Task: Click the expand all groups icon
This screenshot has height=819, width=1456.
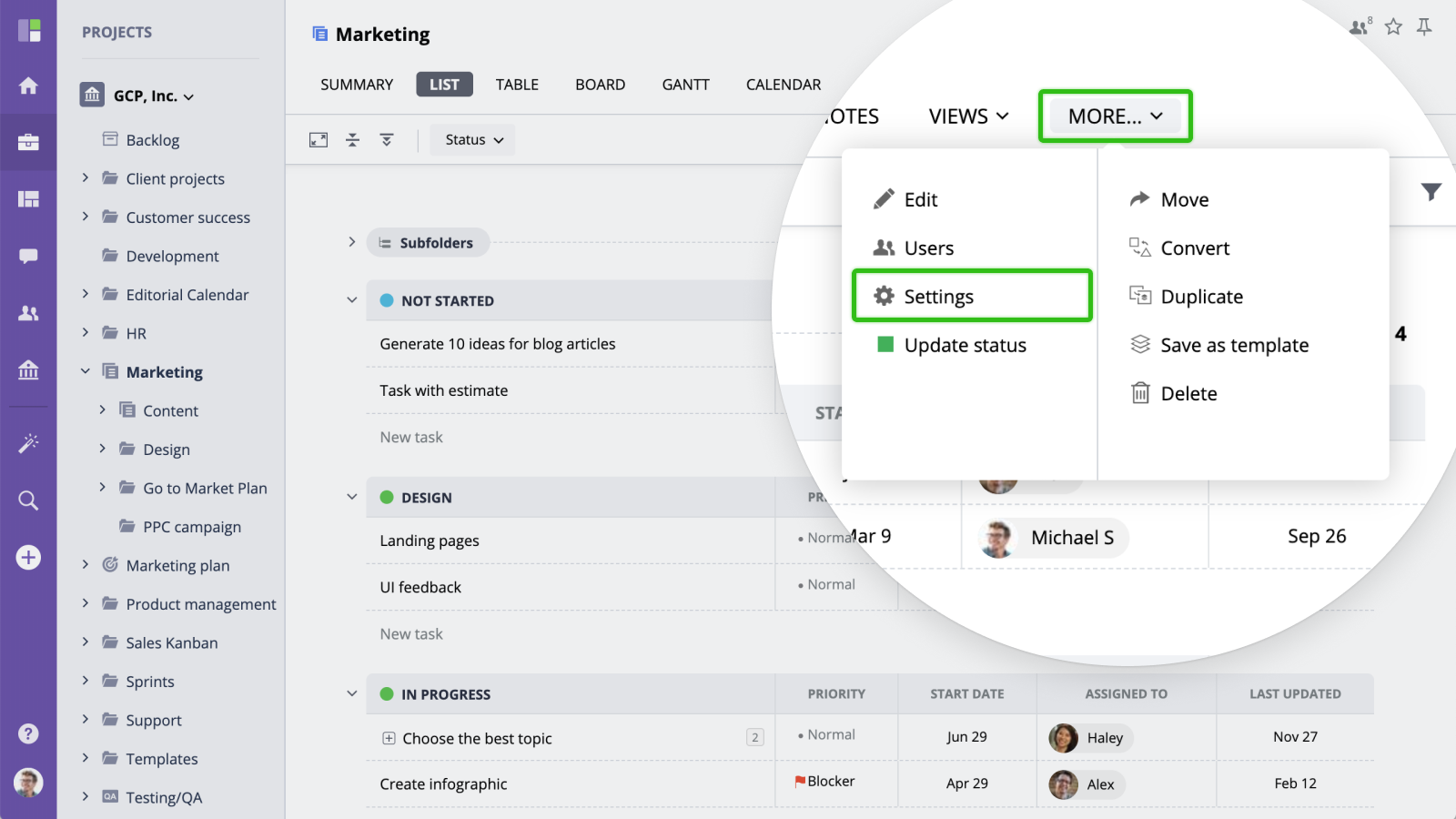Action: pyautogui.click(x=387, y=140)
